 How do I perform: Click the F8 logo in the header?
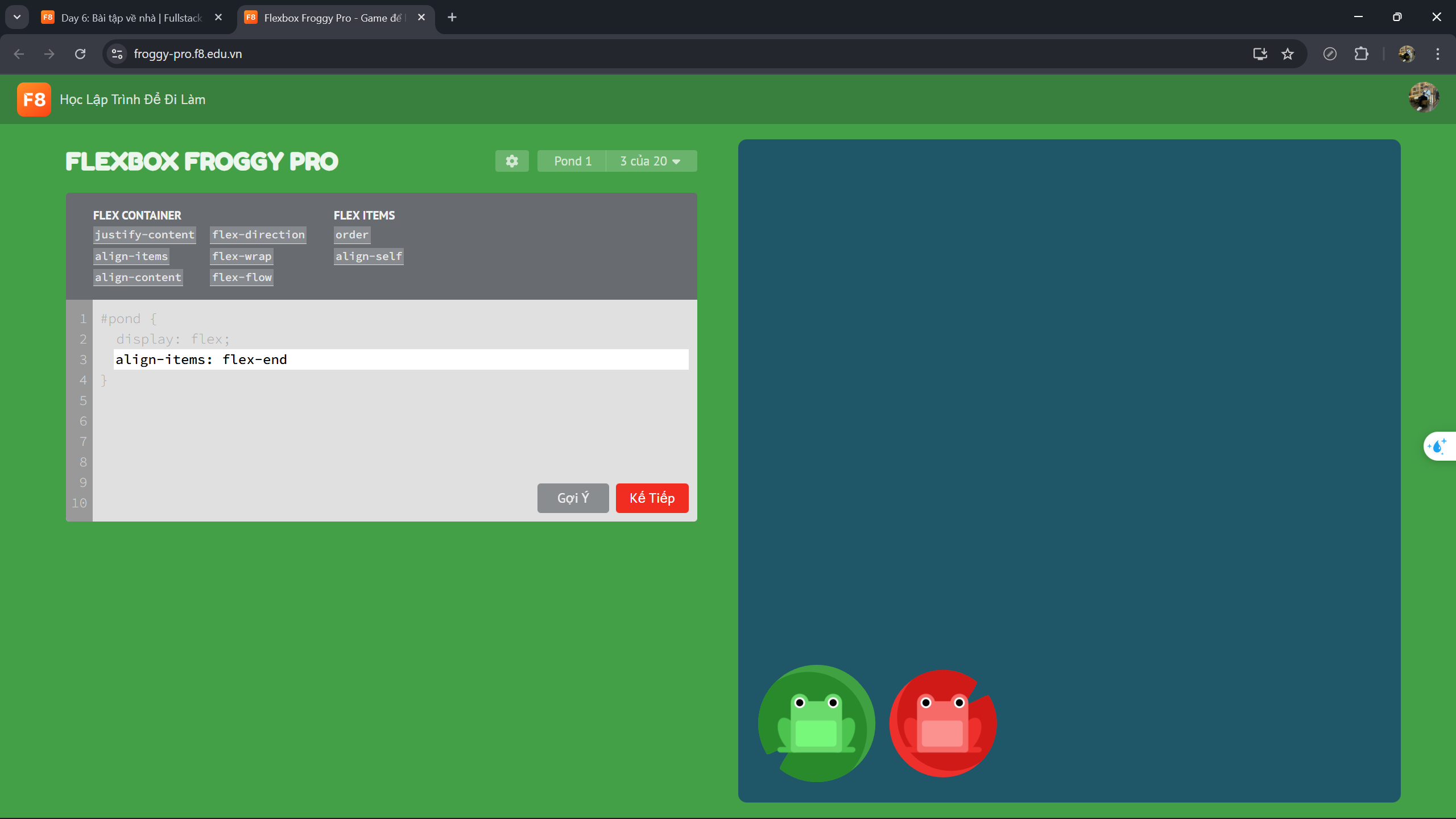(33, 99)
